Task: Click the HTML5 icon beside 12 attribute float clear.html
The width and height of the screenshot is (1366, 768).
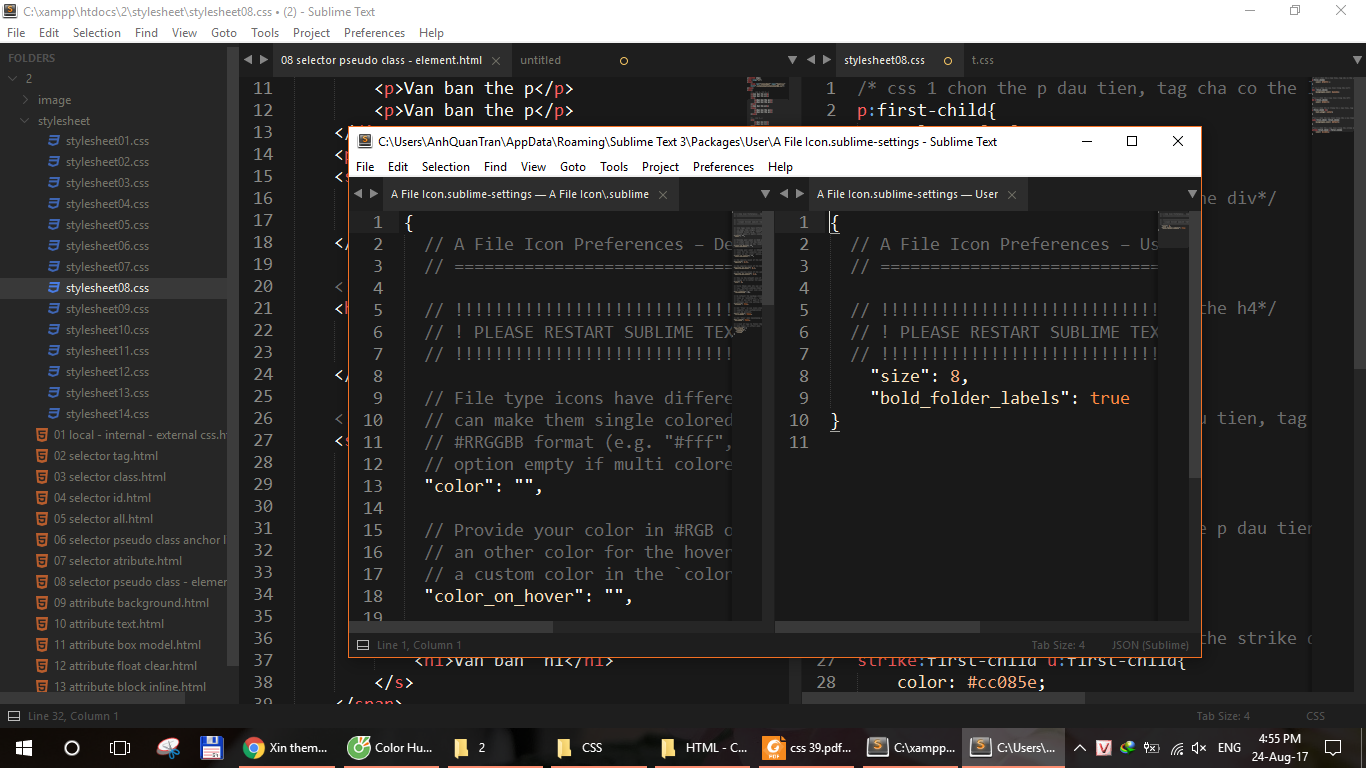Action: click(x=42, y=666)
